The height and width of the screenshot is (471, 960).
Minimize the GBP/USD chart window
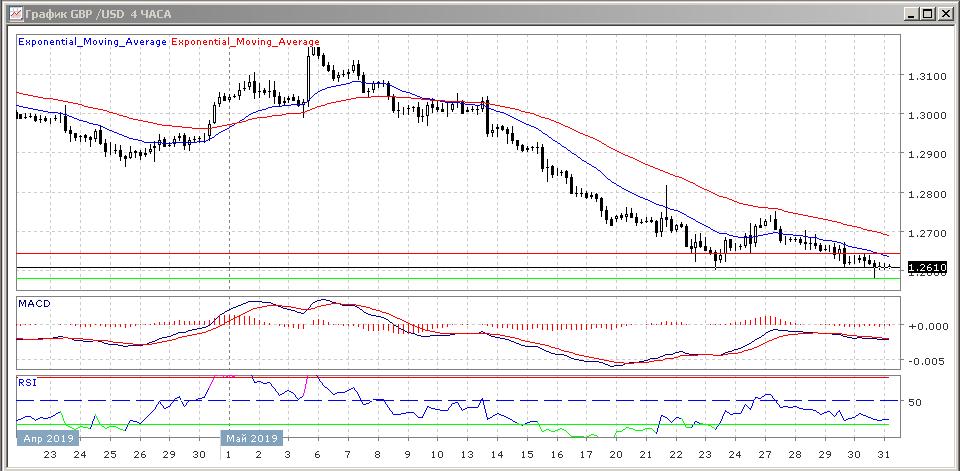(910, 13)
